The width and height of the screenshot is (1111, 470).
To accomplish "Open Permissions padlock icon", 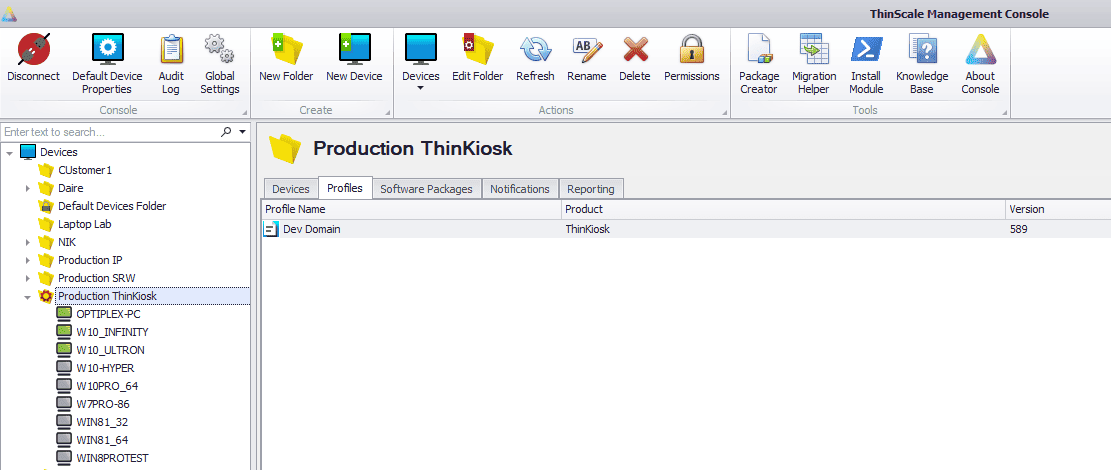I will tap(692, 50).
